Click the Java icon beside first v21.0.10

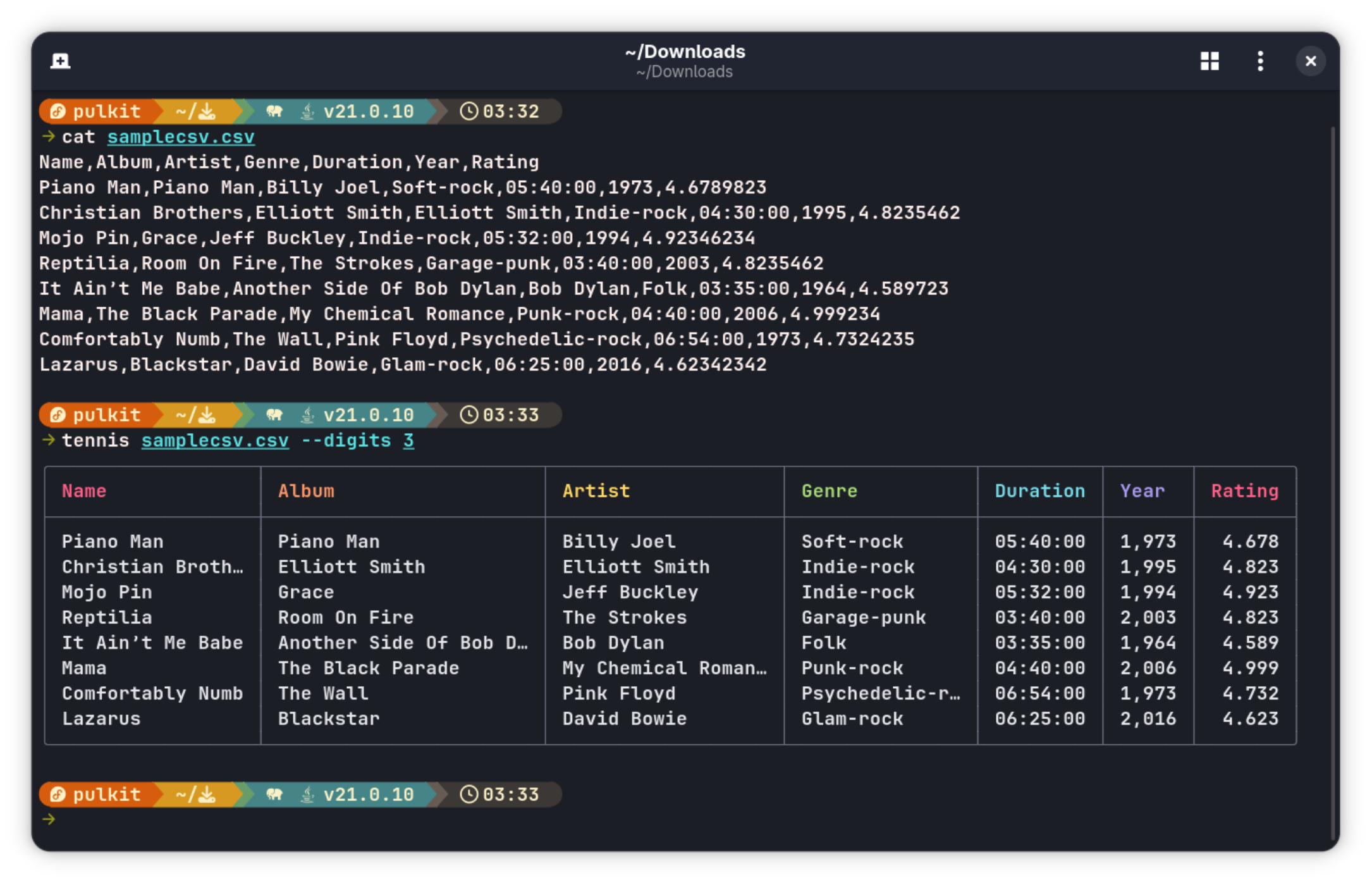[307, 112]
